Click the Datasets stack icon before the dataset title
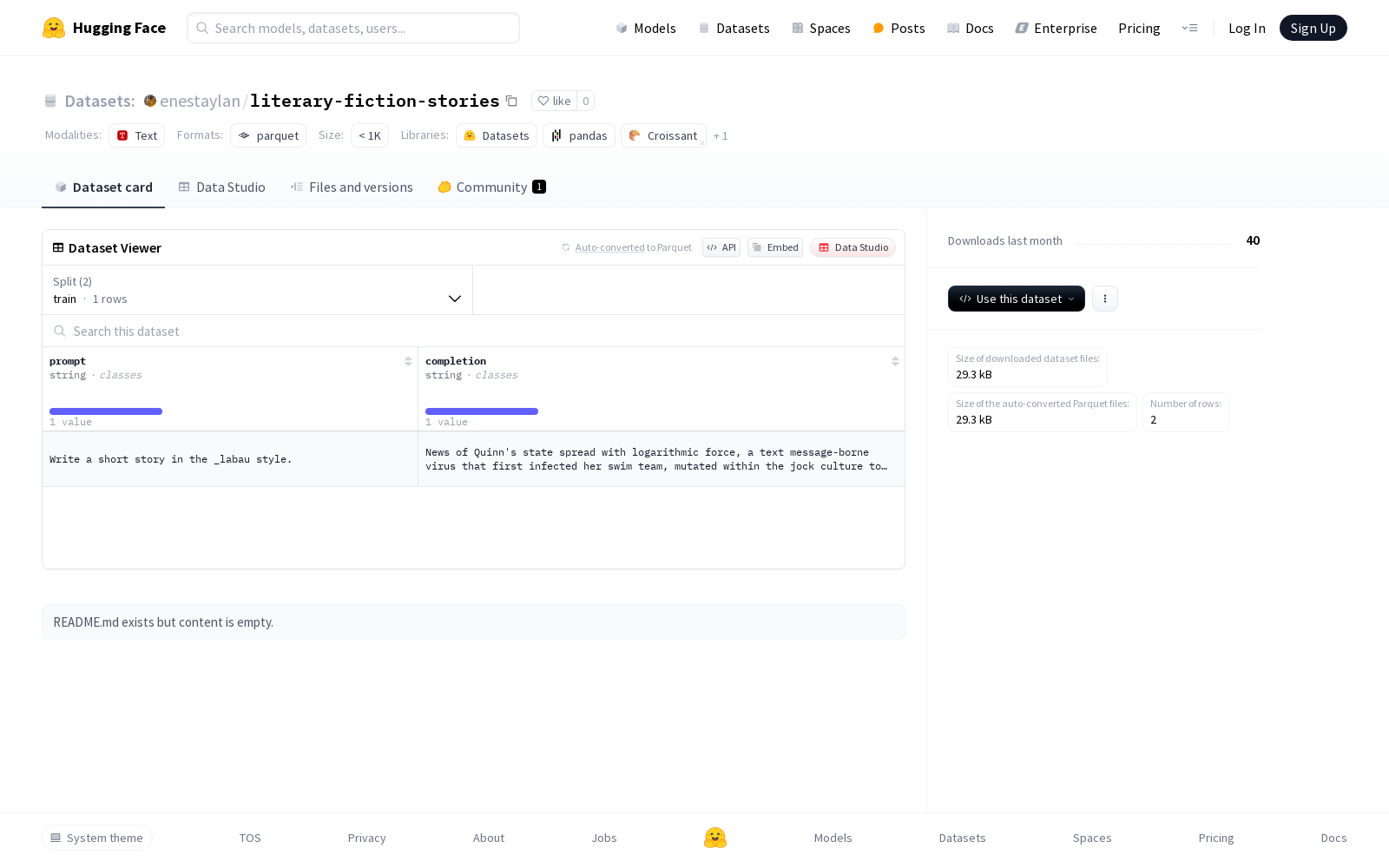The image size is (1389, 868). pyautogui.click(x=50, y=101)
